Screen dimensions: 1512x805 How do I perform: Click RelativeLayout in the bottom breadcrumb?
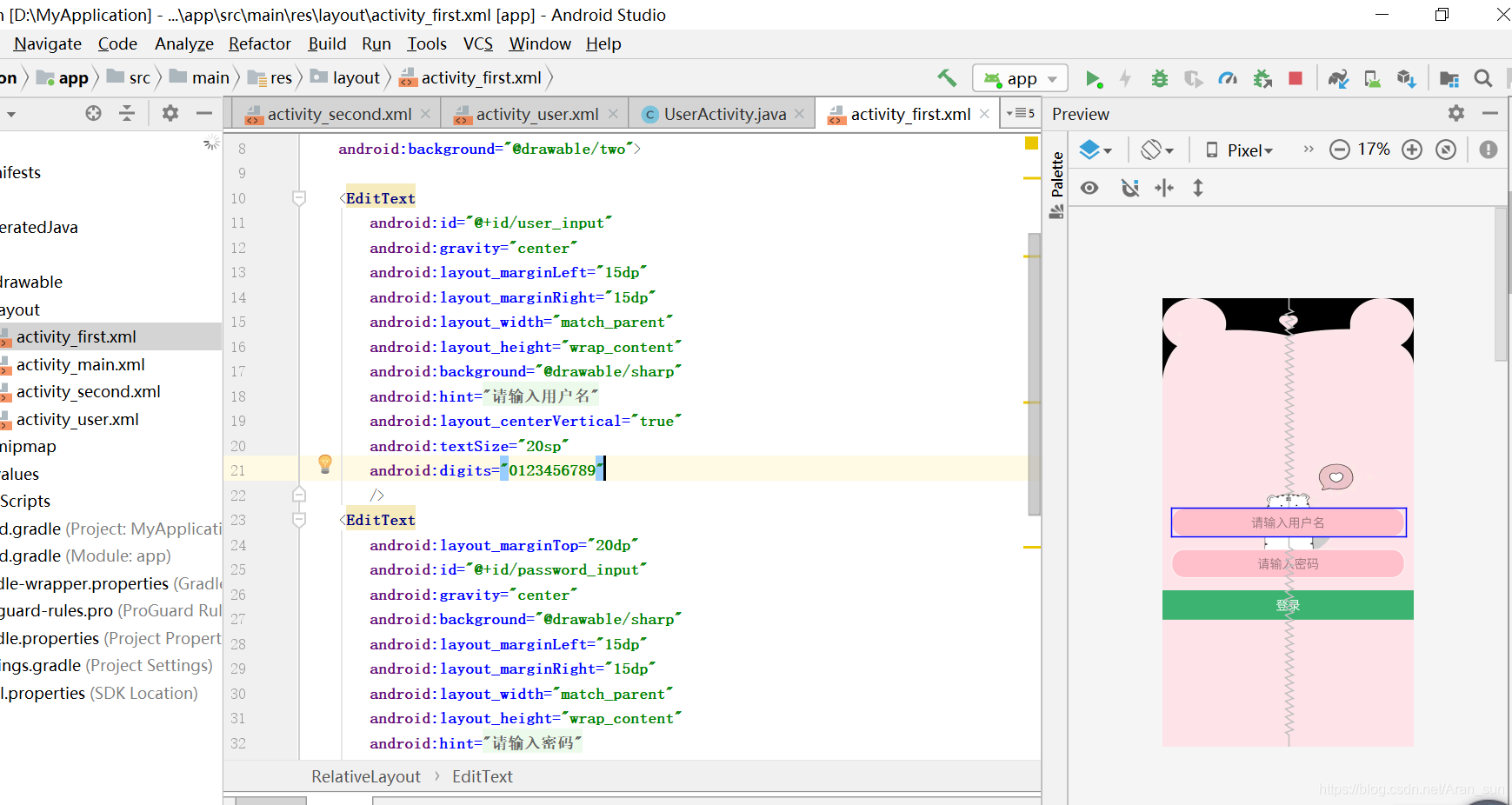click(366, 776)
